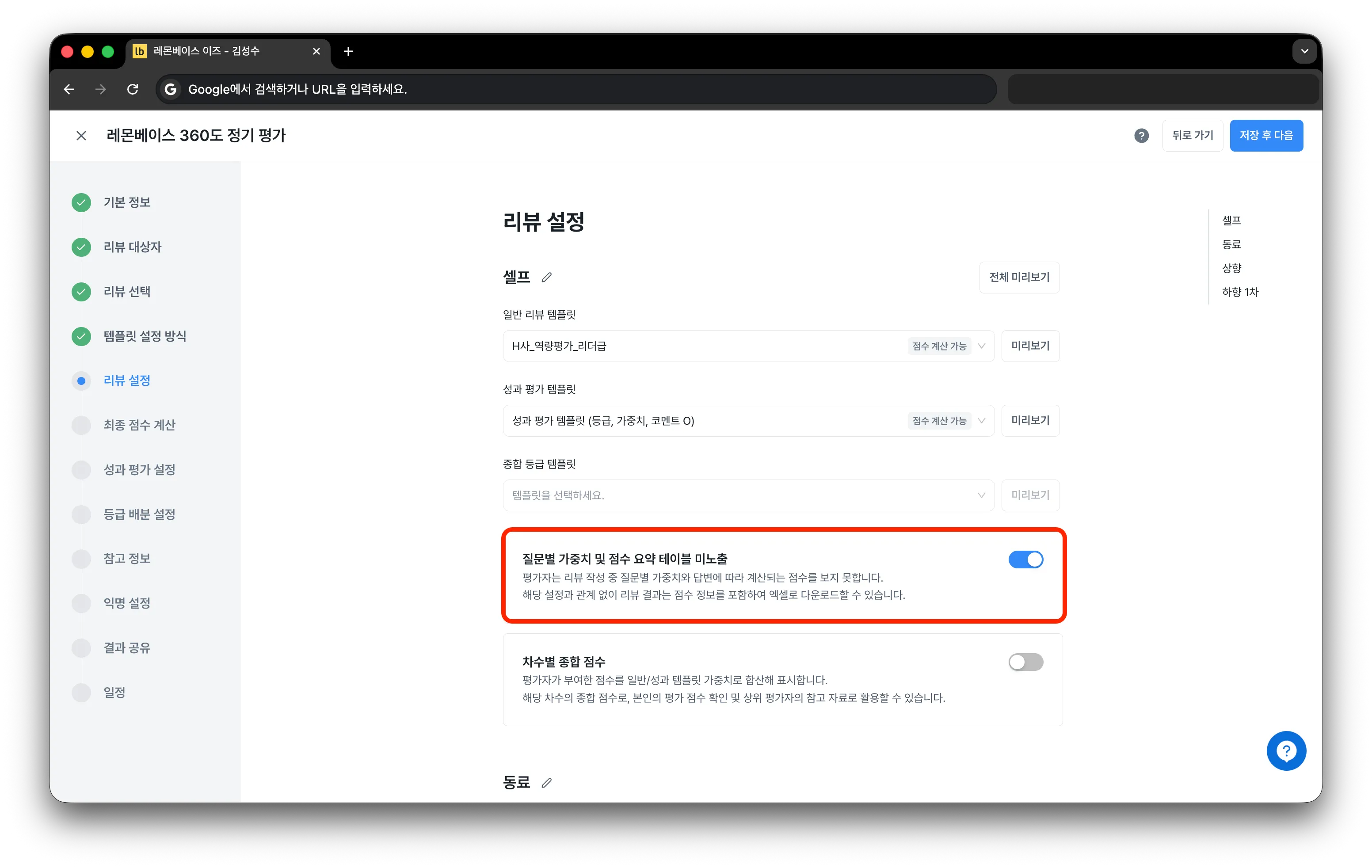The height and width of the screenshot is (868, 1372).
Task: Go to the 리뷰 대상자 step
Action: (132, 247)
